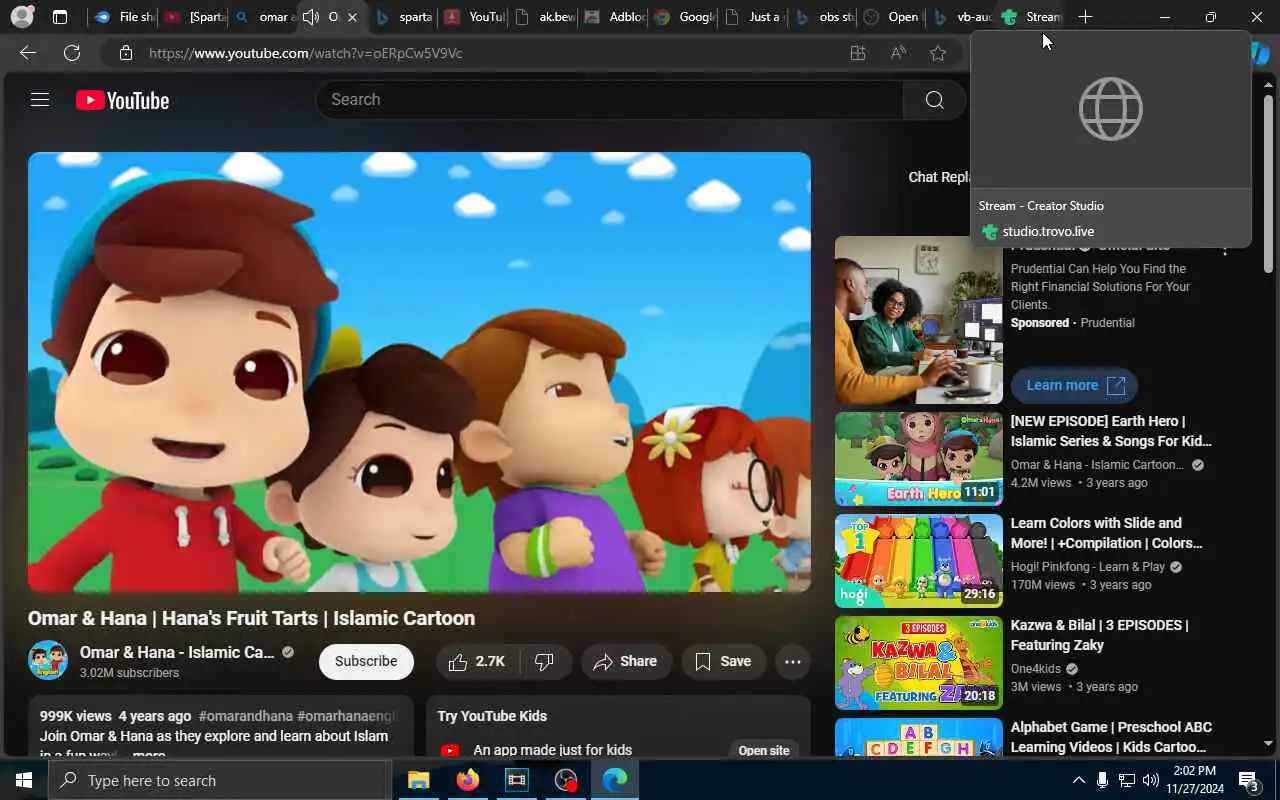Click the YouTube search magnifier button

tap(934, 100)
